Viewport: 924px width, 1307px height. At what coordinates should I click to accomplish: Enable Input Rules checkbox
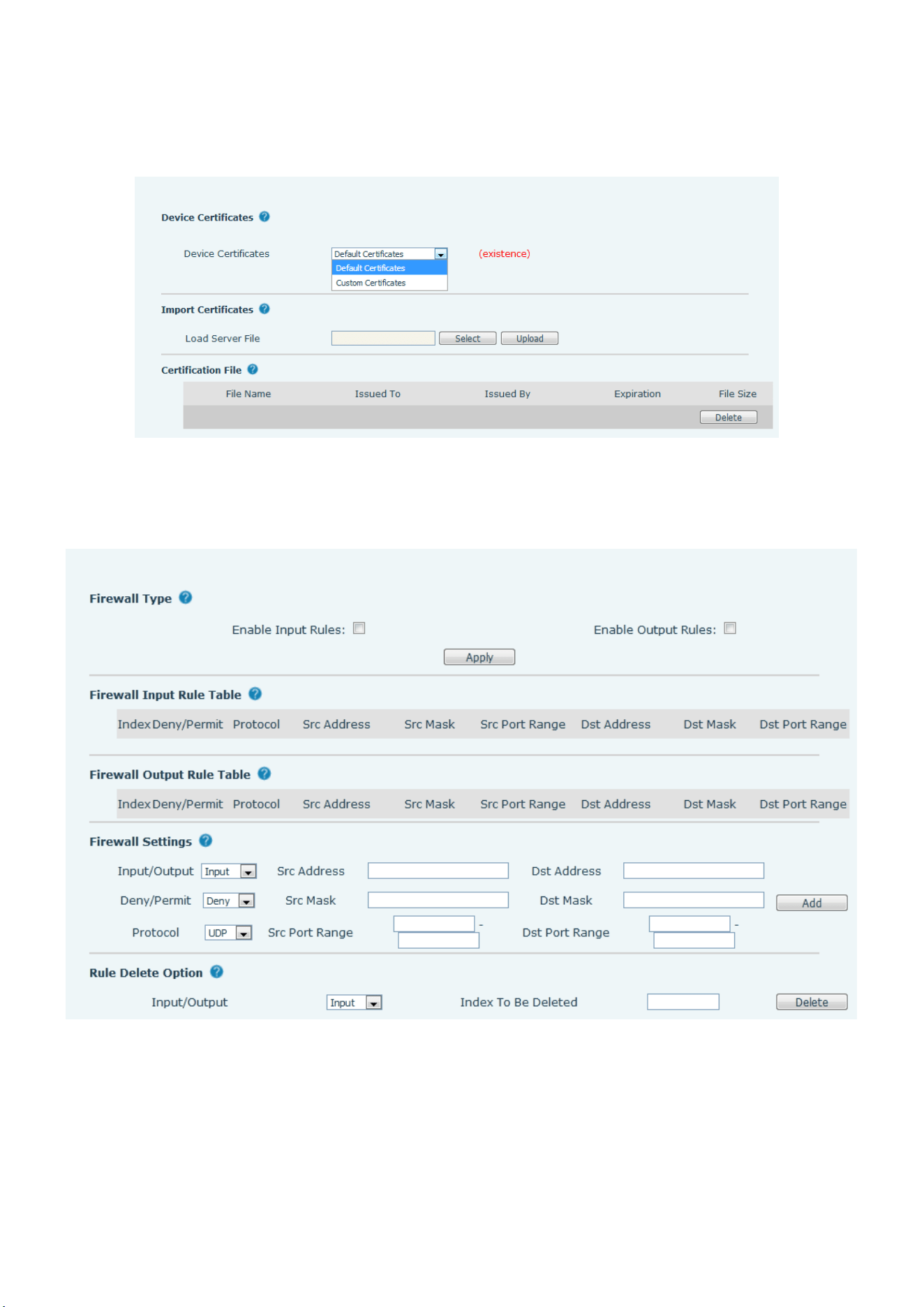pos(359,628)
